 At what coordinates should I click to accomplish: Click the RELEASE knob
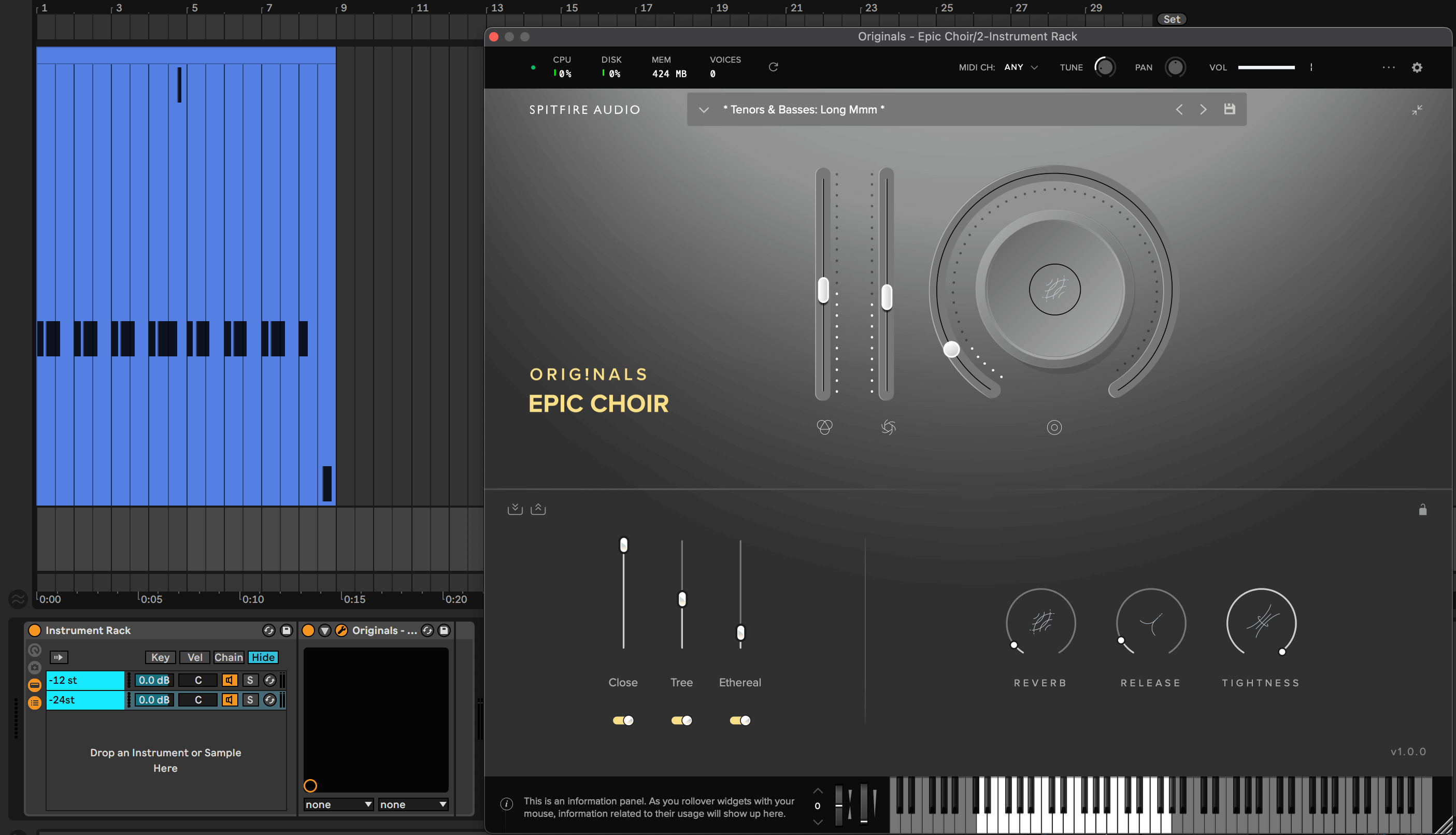click(1150, 623)
